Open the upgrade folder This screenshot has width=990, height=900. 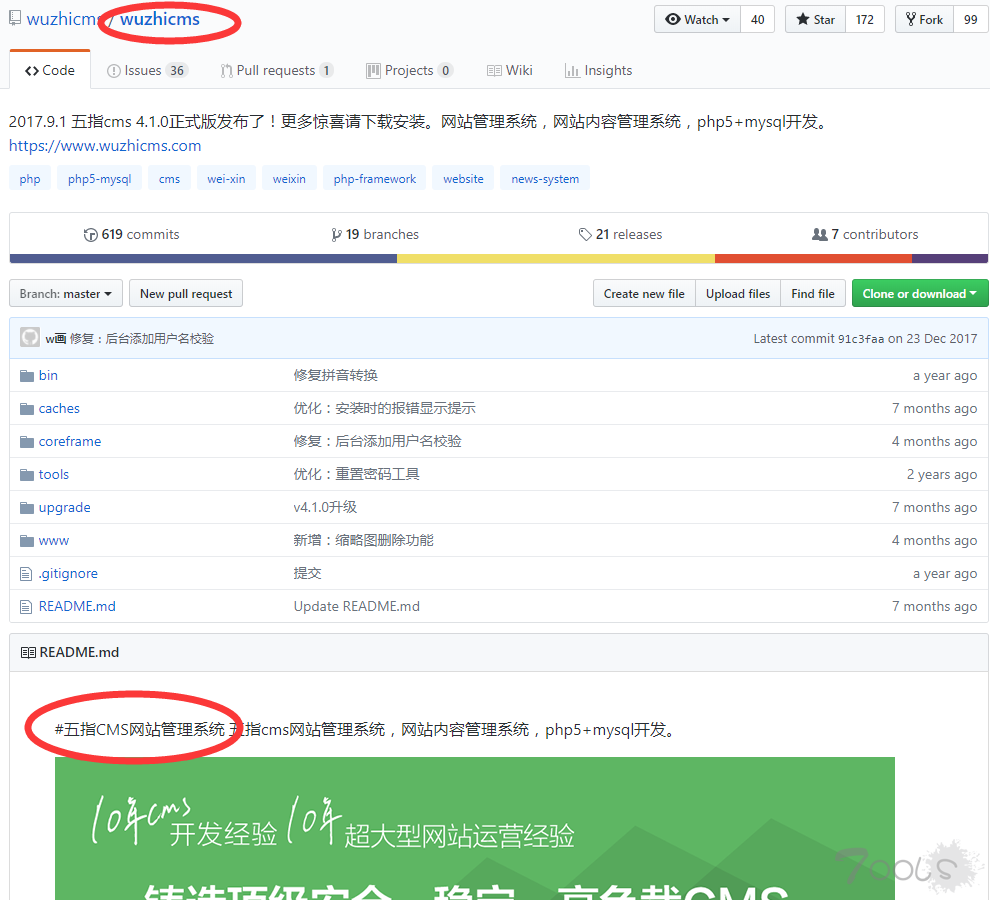pos(64,507)
